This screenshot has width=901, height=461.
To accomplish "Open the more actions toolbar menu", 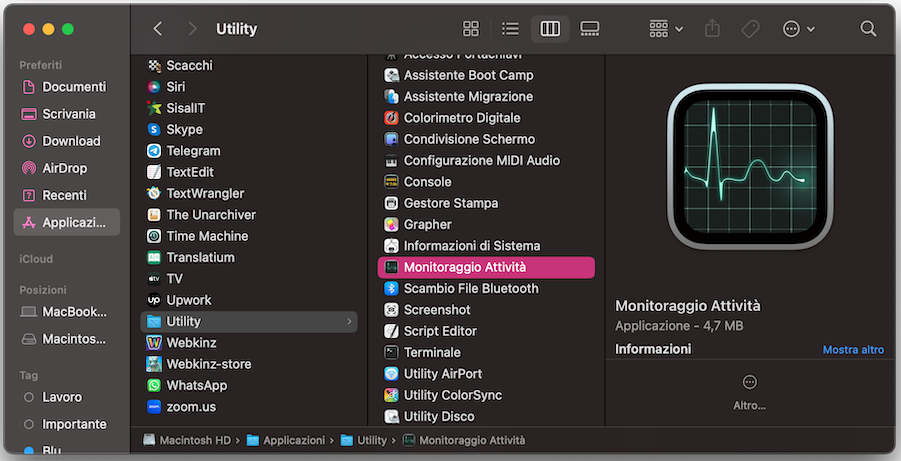I will tap(799, 29).
